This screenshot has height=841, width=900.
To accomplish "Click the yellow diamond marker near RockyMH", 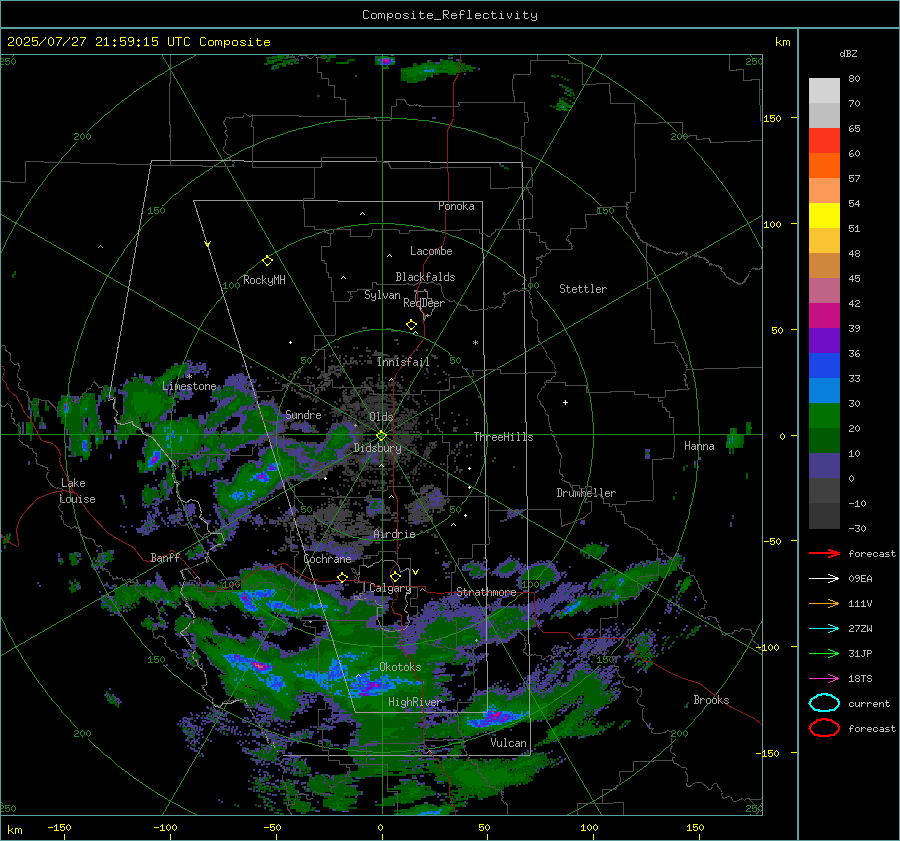I will tap(267, 261).
